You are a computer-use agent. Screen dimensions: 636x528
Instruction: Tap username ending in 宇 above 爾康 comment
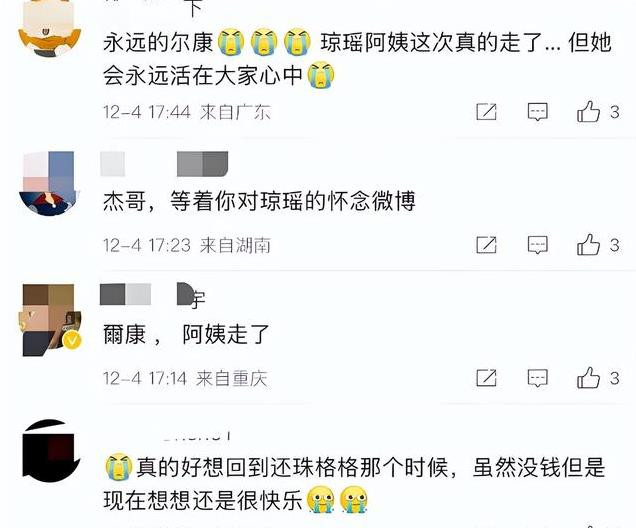coord(153,295)
